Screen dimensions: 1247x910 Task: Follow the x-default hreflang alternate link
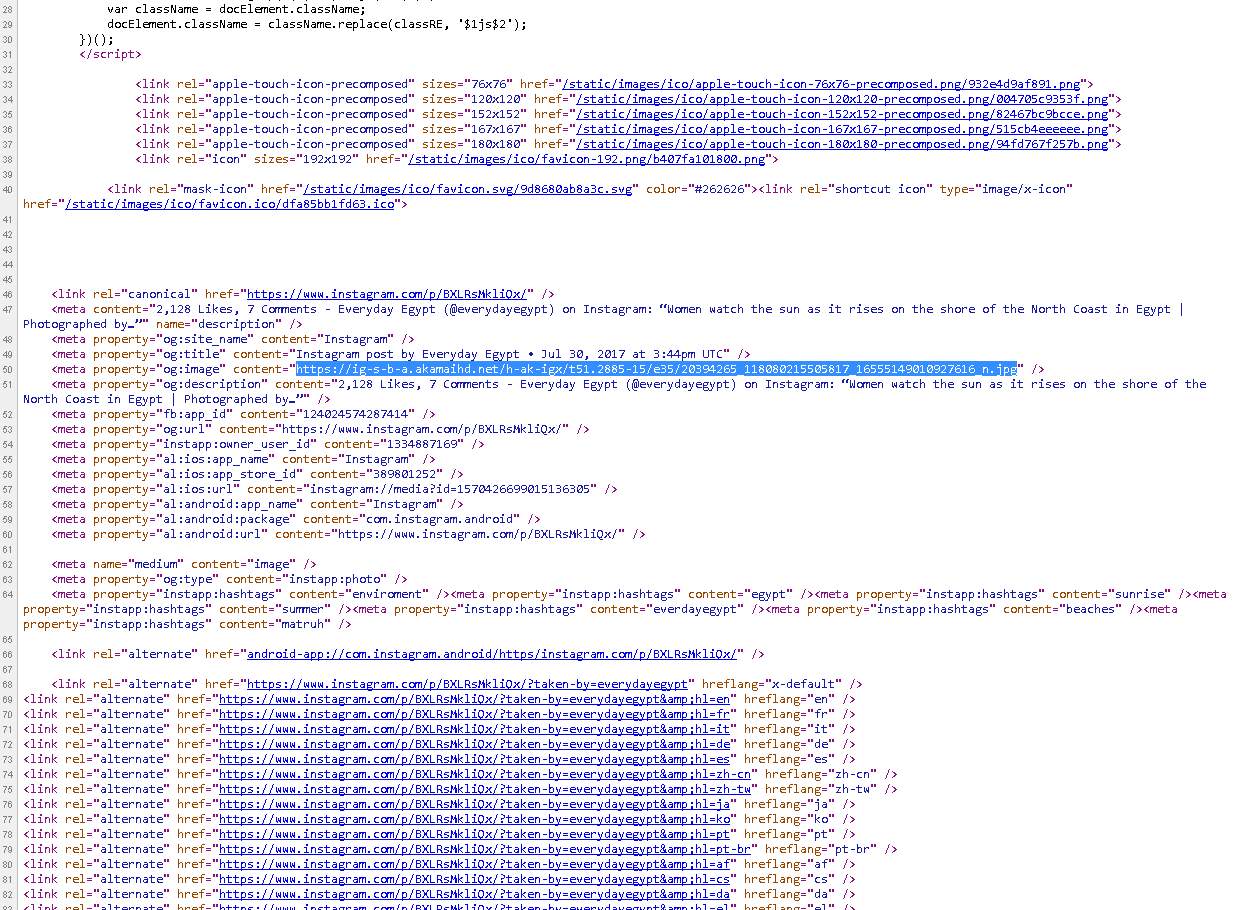tap(468, 684)
